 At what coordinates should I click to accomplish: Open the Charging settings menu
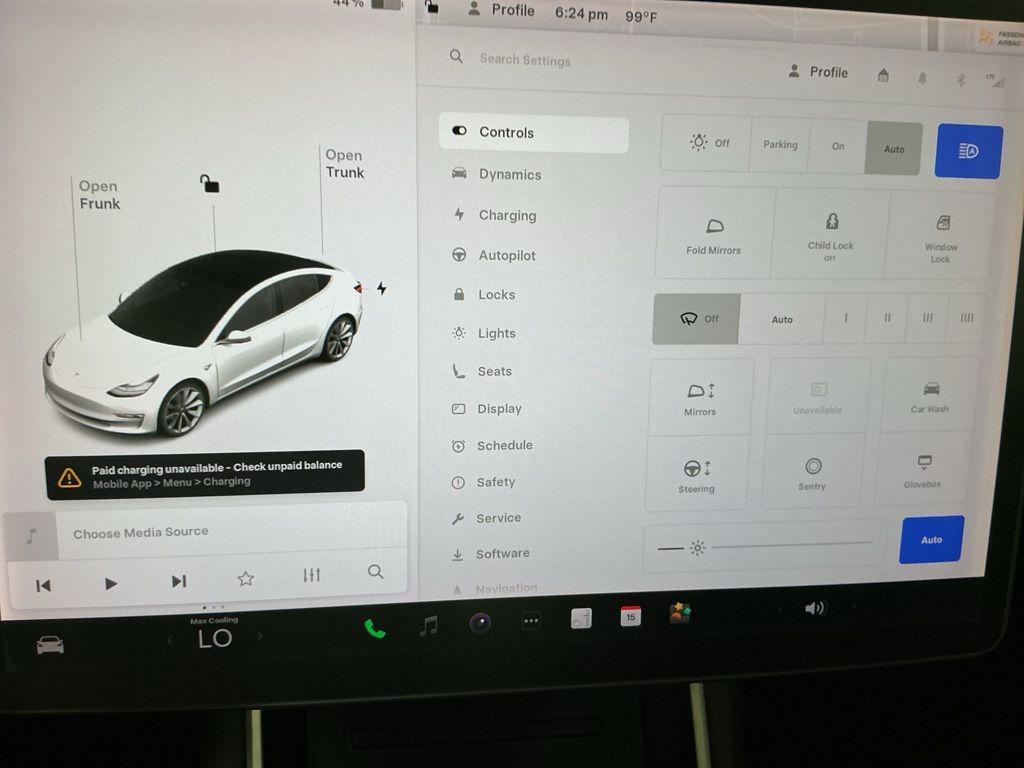507,215
